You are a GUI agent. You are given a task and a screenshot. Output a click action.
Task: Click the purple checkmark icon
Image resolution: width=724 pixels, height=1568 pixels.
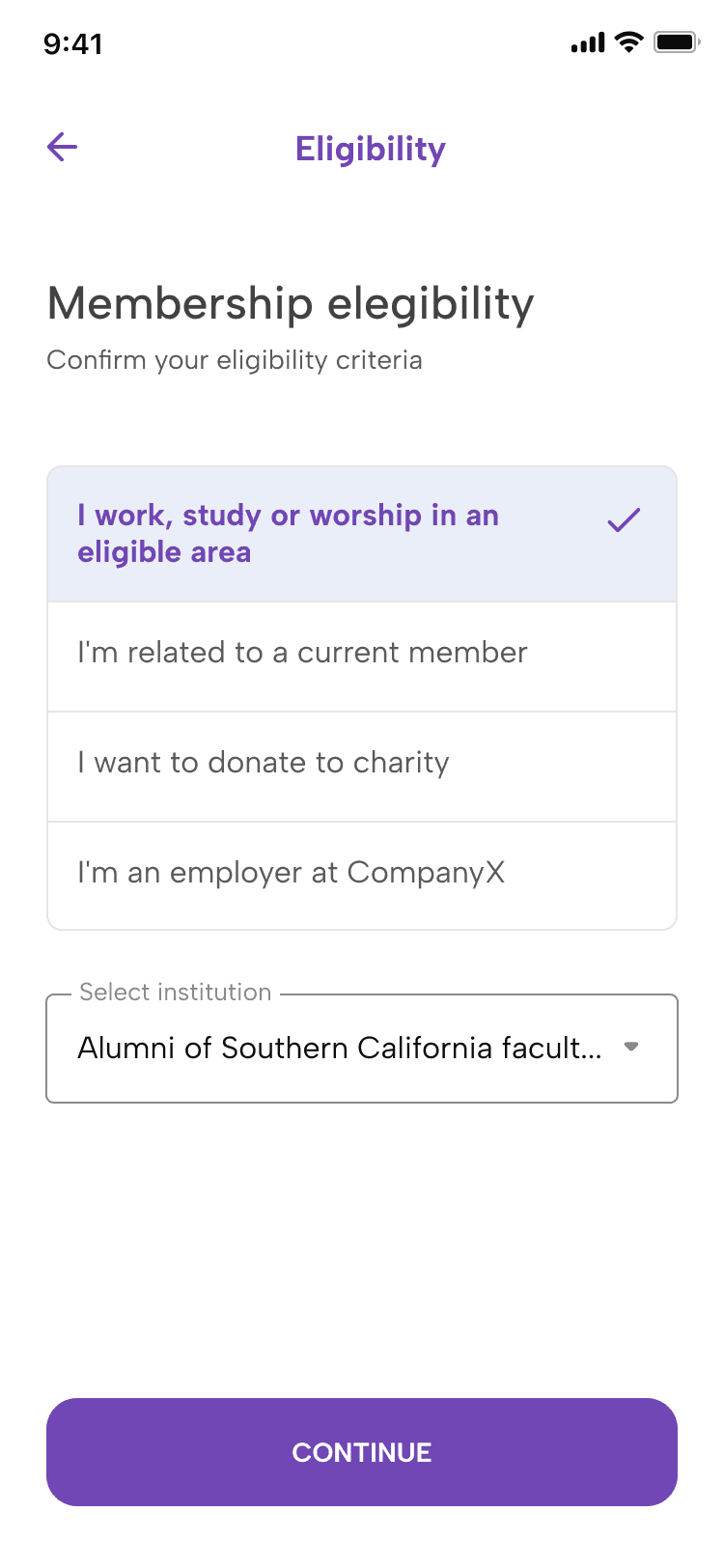tap(624, 520)
